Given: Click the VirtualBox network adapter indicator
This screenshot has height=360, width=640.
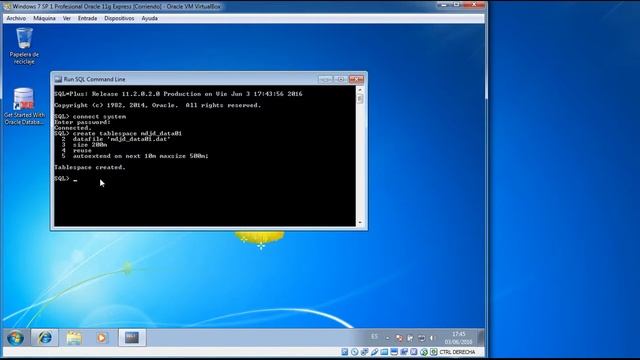Looking at the screenshot, I should click(364, 352).
